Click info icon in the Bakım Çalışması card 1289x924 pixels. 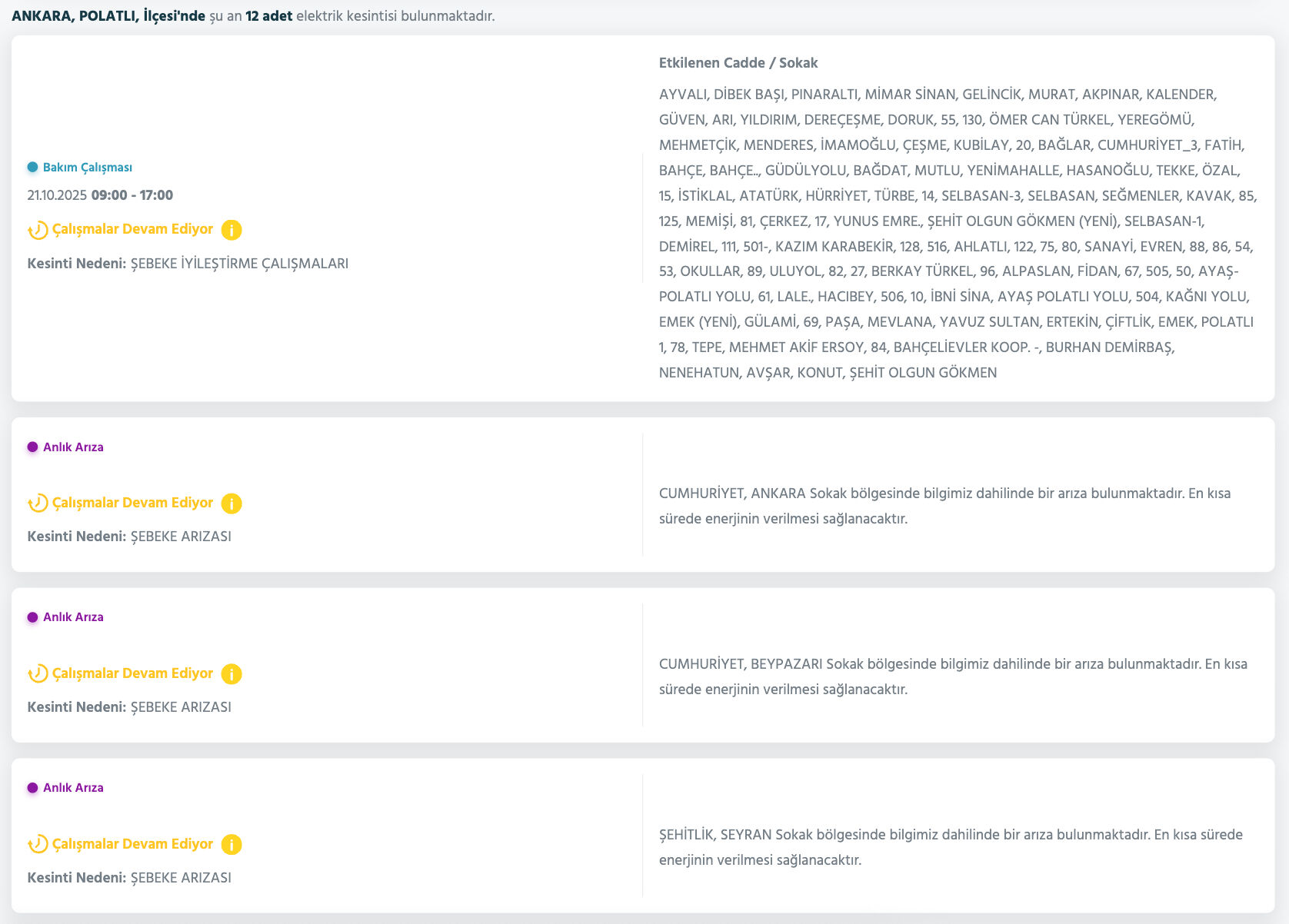(x=231, y=230)
